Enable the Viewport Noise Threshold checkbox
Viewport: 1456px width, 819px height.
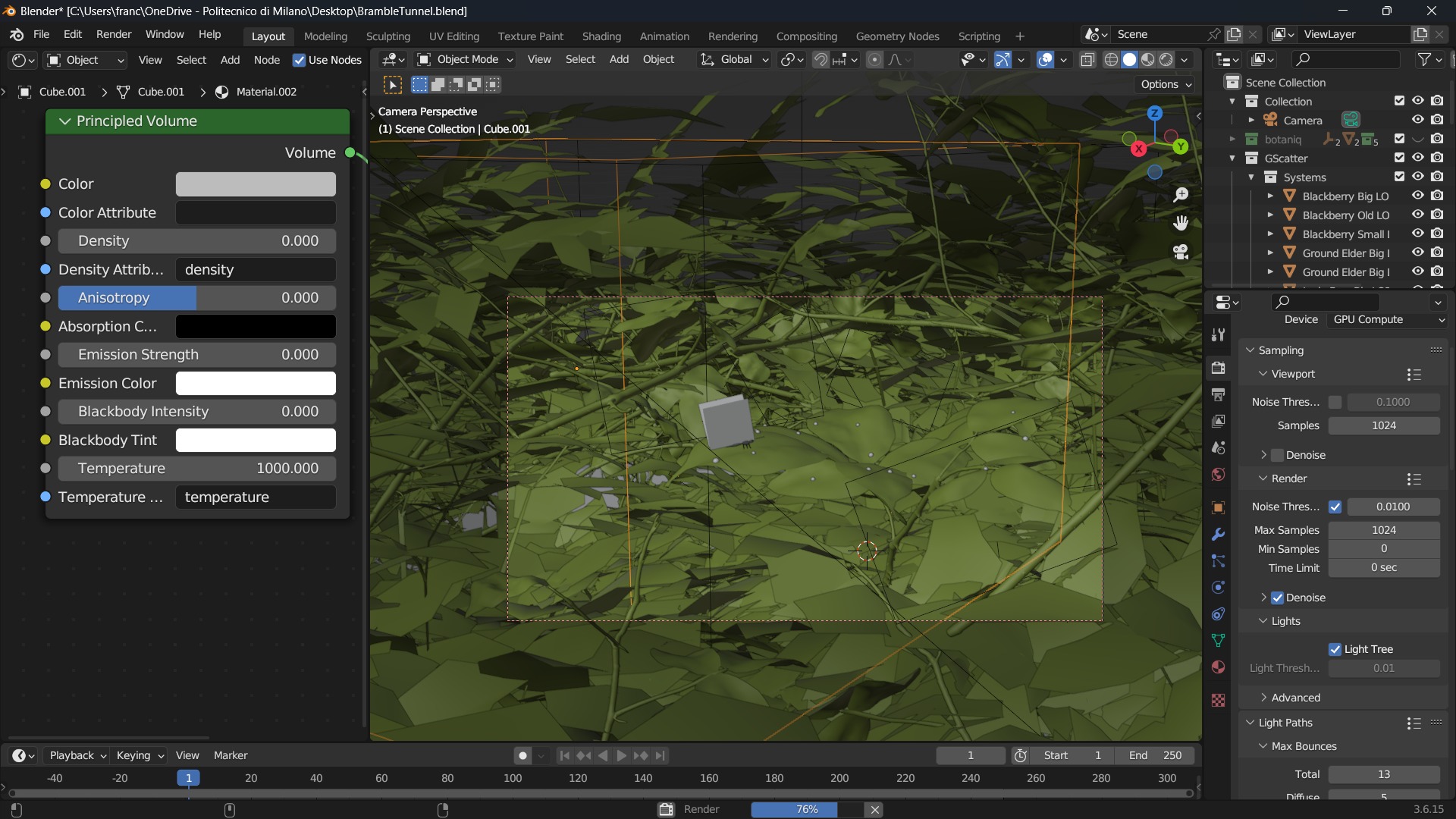(x=1335, y=402)
